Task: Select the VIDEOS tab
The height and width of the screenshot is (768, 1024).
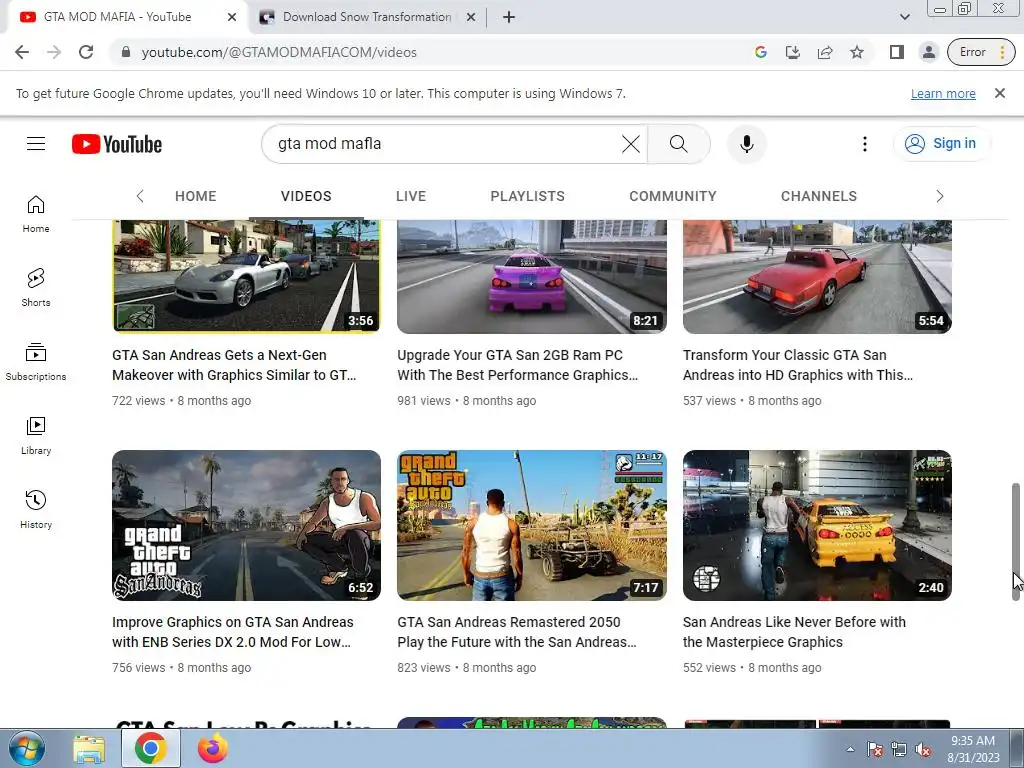Action: pyautogui.click(x=306, y=196)
